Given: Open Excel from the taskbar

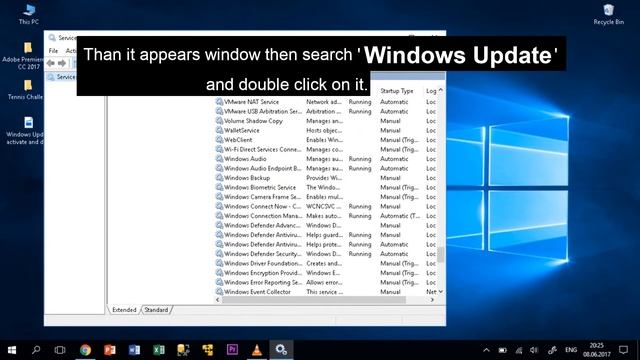Looking at the screenshot, I should [159, 350].
